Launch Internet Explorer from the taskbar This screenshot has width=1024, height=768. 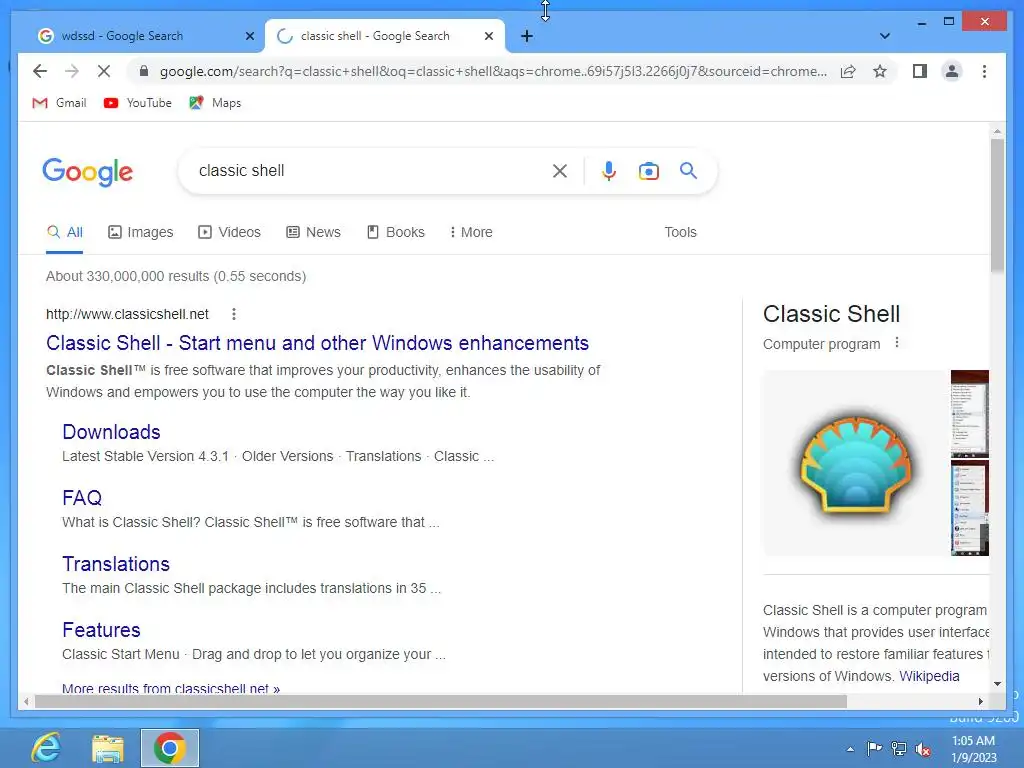(x=47, y=748)
